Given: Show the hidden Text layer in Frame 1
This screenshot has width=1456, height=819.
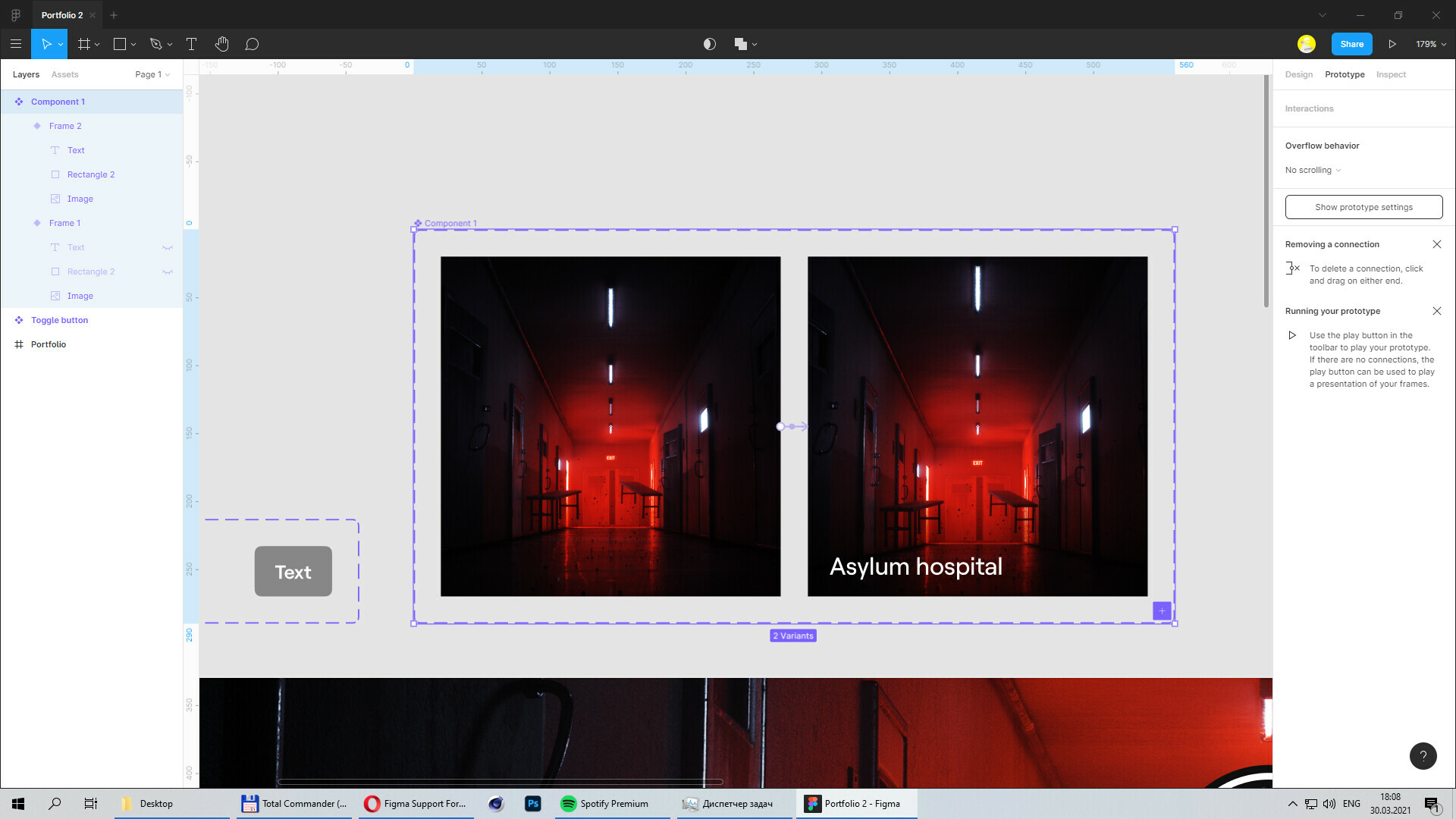Looking at the screenshot, I should tap(168, 247).
